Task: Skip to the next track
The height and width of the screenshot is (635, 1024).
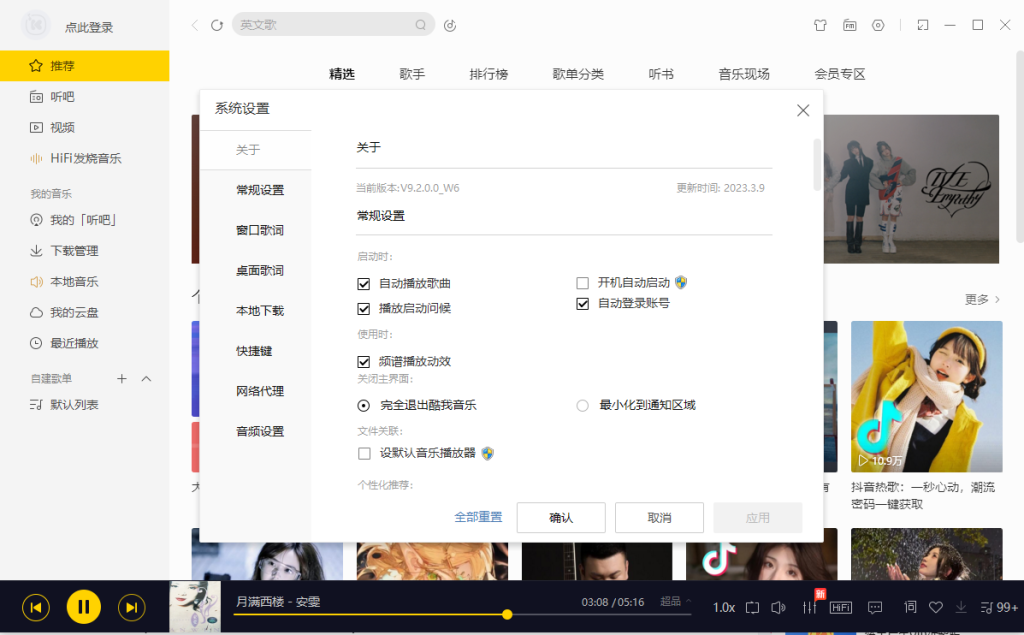Action: tap(131, 608)
